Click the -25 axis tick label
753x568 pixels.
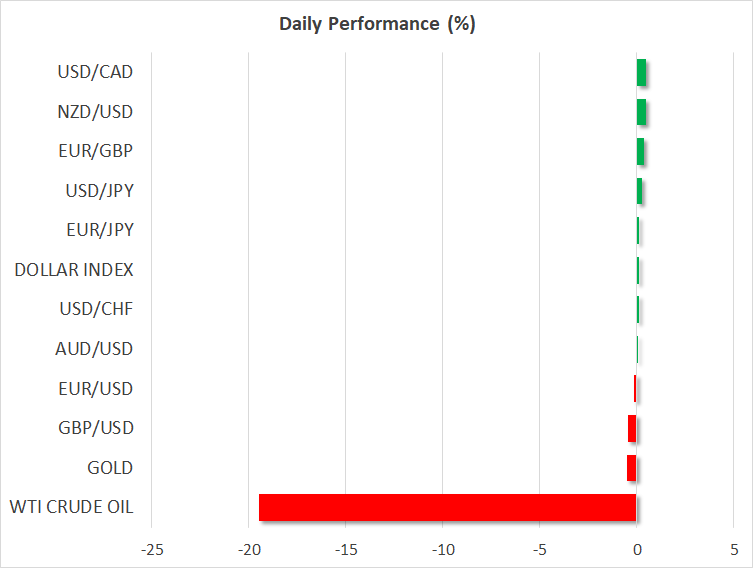click(151, 550)
